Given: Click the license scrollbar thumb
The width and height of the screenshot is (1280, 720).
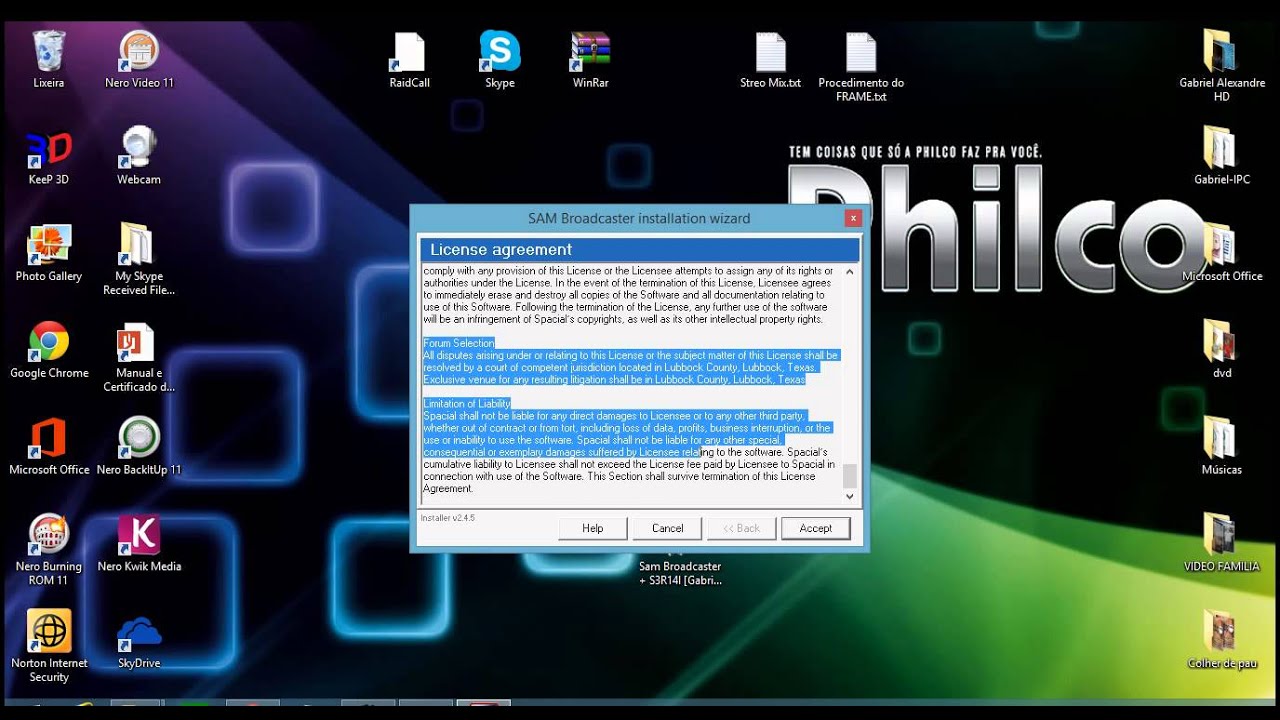Looking at the screenshot, I should coord(850,476).
